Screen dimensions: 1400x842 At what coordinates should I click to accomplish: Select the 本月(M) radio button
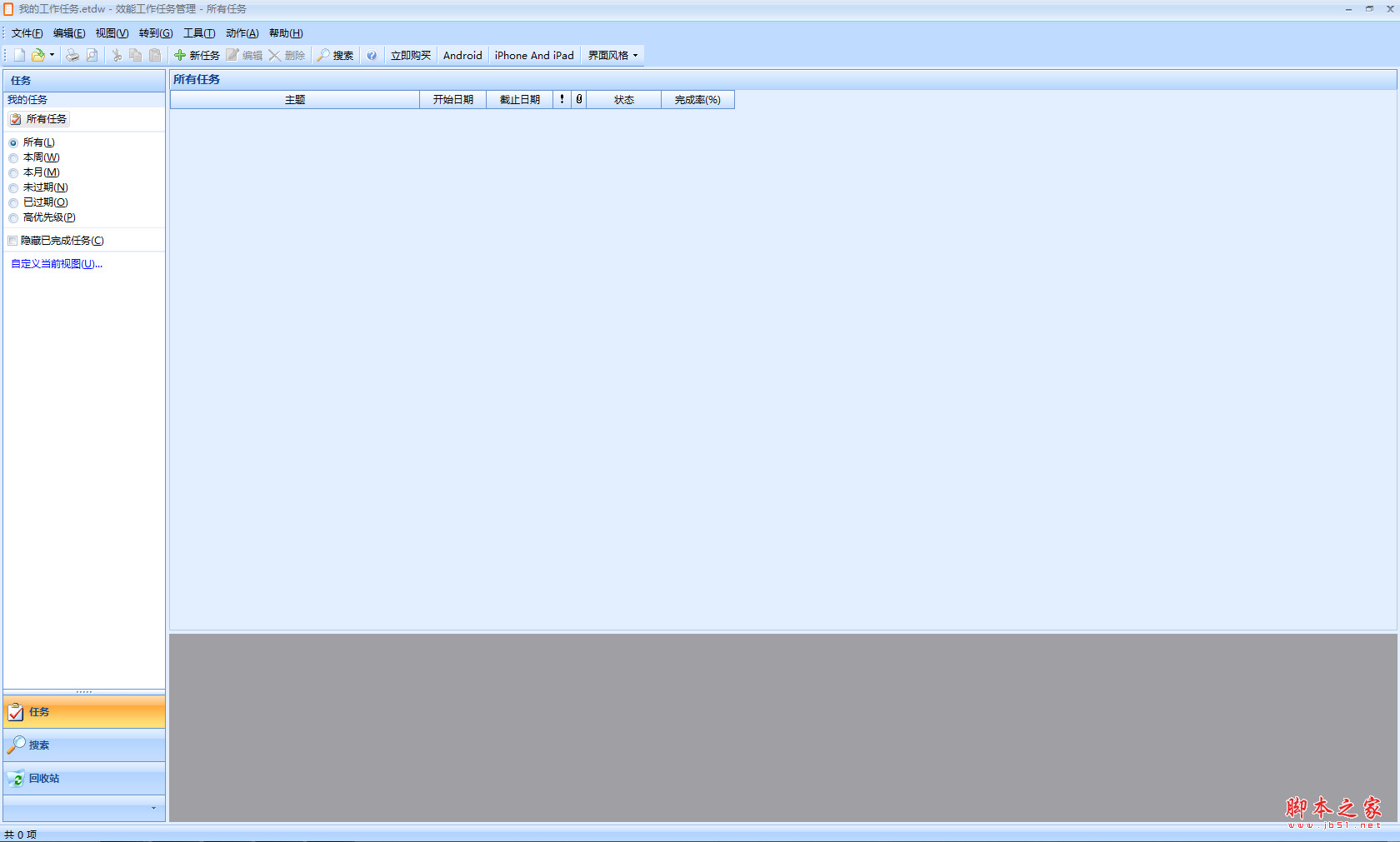pyautogui.click(x=13, y=172)
